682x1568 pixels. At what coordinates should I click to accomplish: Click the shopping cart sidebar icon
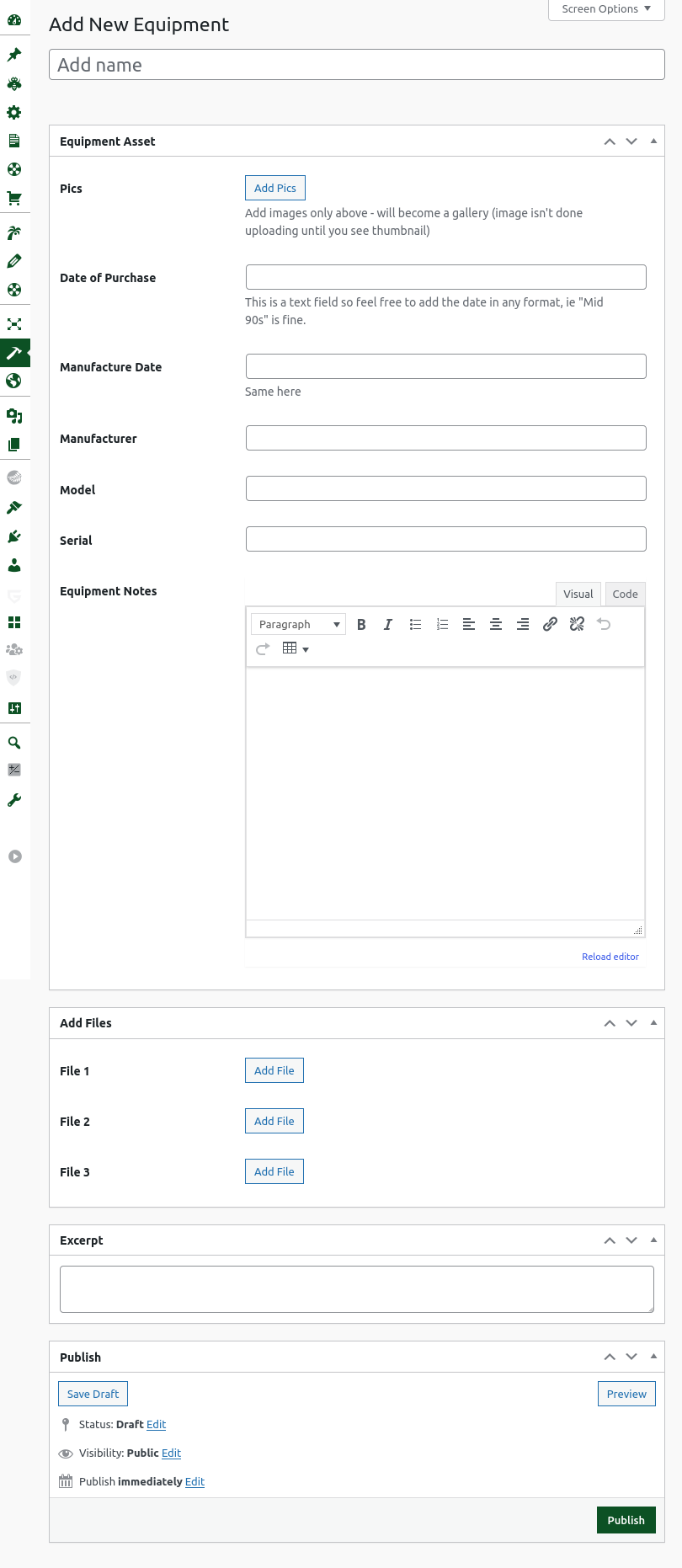(14, 199)
